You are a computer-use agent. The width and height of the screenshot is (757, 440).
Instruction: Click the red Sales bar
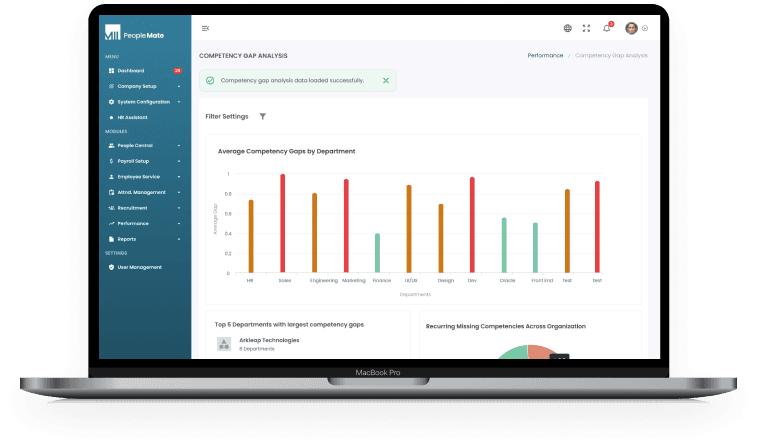(x=282, y=224)
